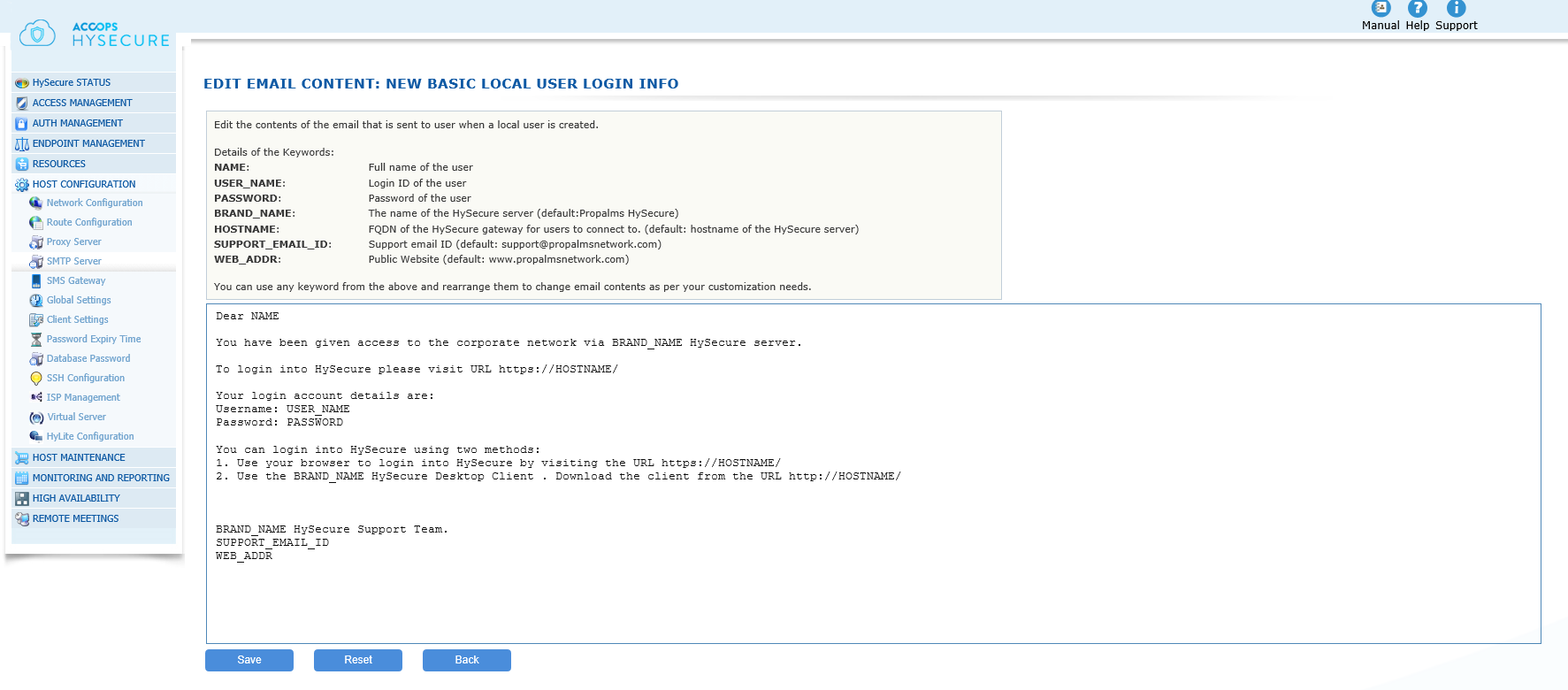Click the Auth Management lock icon
The width and height of the screenshot is (1568, 690).
tap(22, 124)
